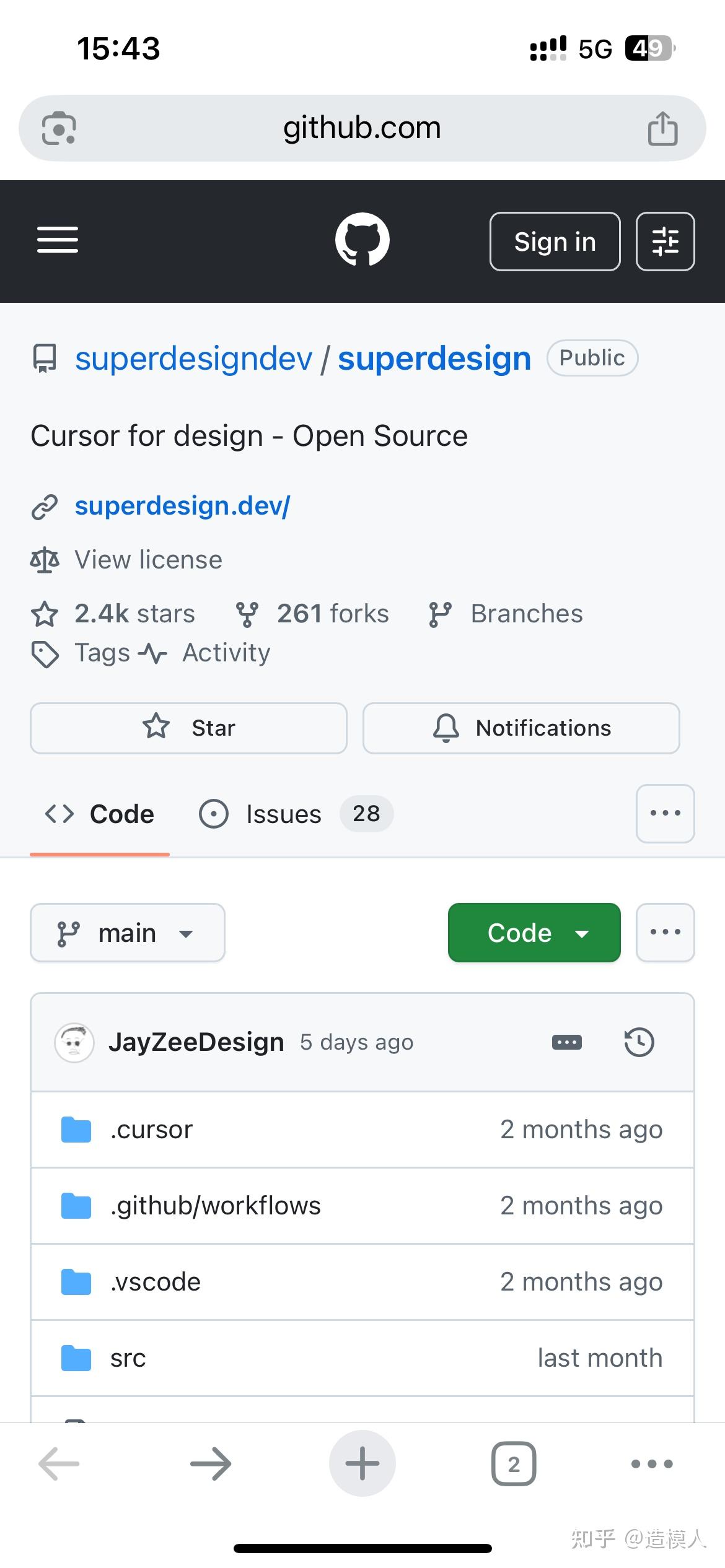Tap the camera search icon in address bar
This screenshot has height=1568, width=725.
(x=59, y=129)
